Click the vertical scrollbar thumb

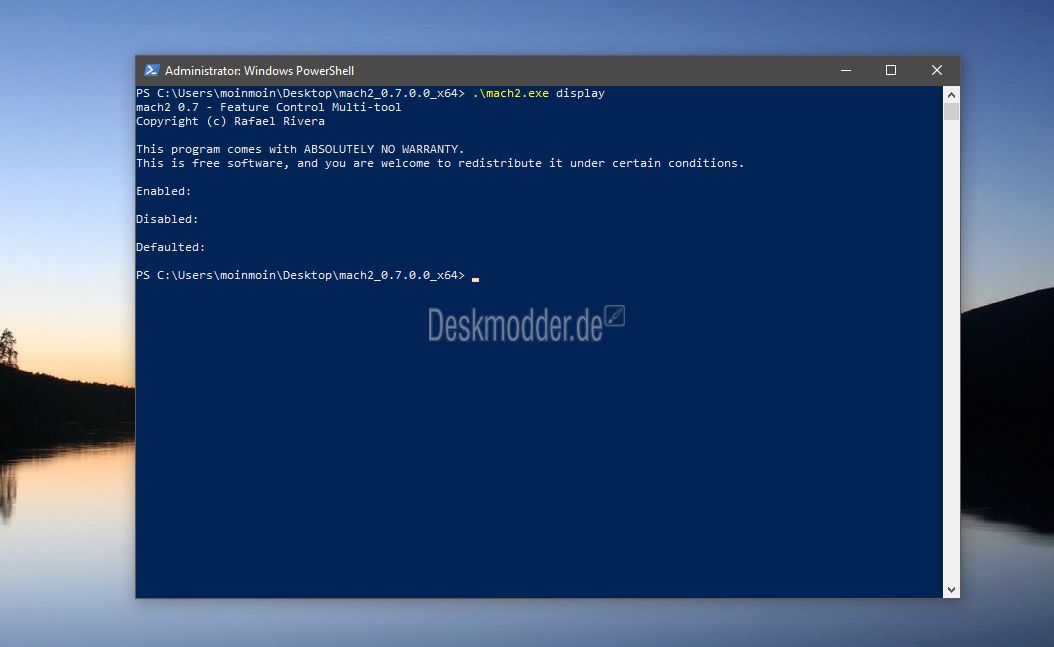[951, 112]
